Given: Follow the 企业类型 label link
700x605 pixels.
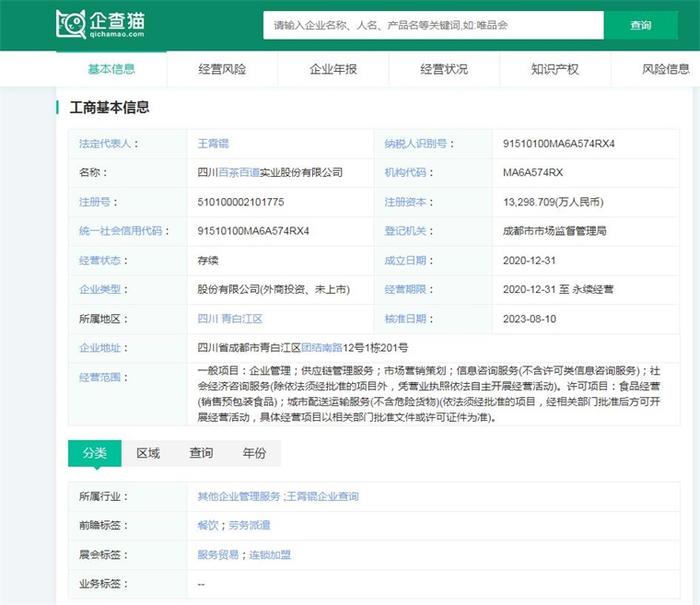Looking at the screenshot, I should (x=100, y=289).
